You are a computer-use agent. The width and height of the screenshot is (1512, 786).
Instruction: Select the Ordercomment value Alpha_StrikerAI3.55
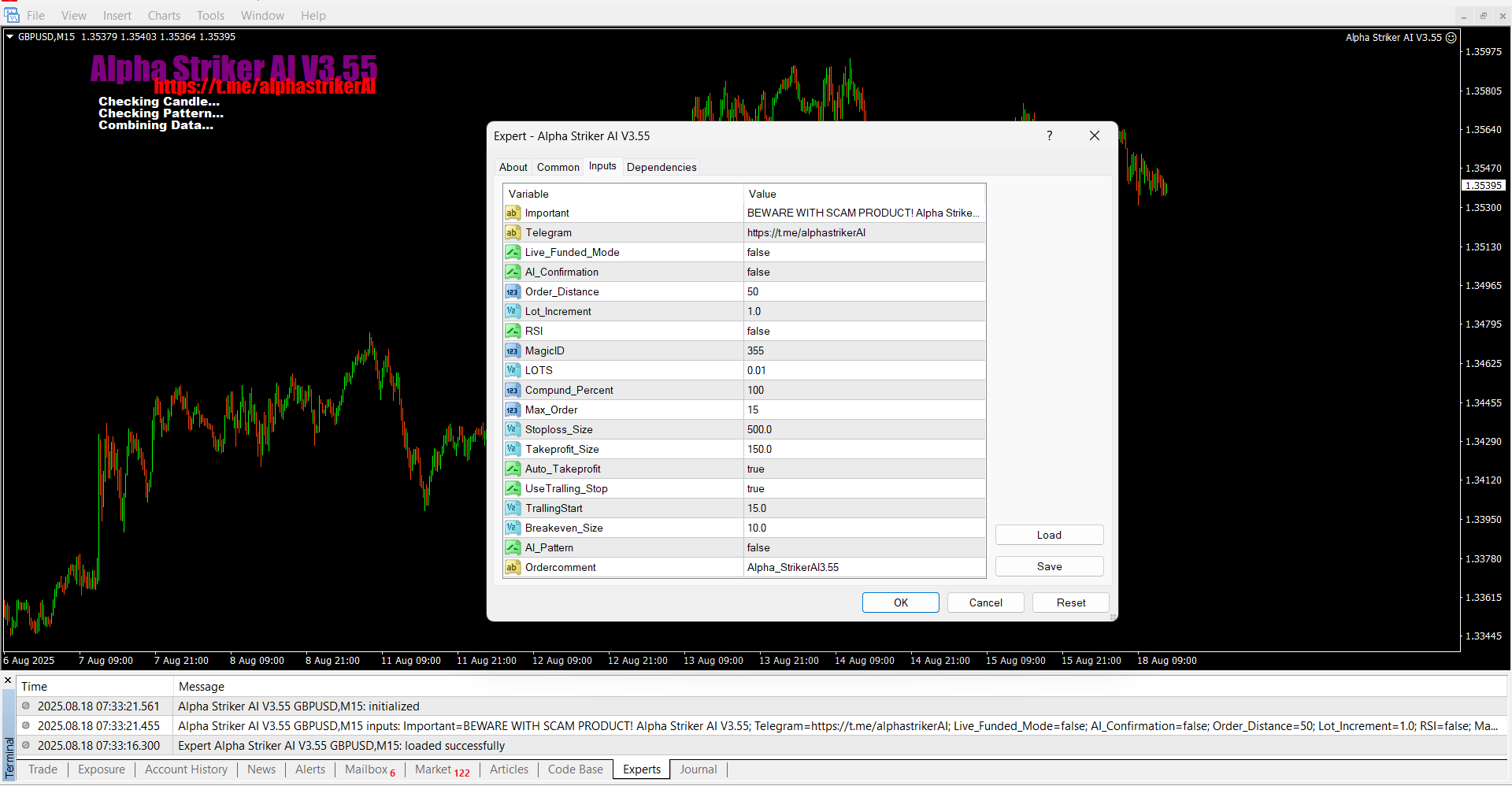click(x=864, y=567)
